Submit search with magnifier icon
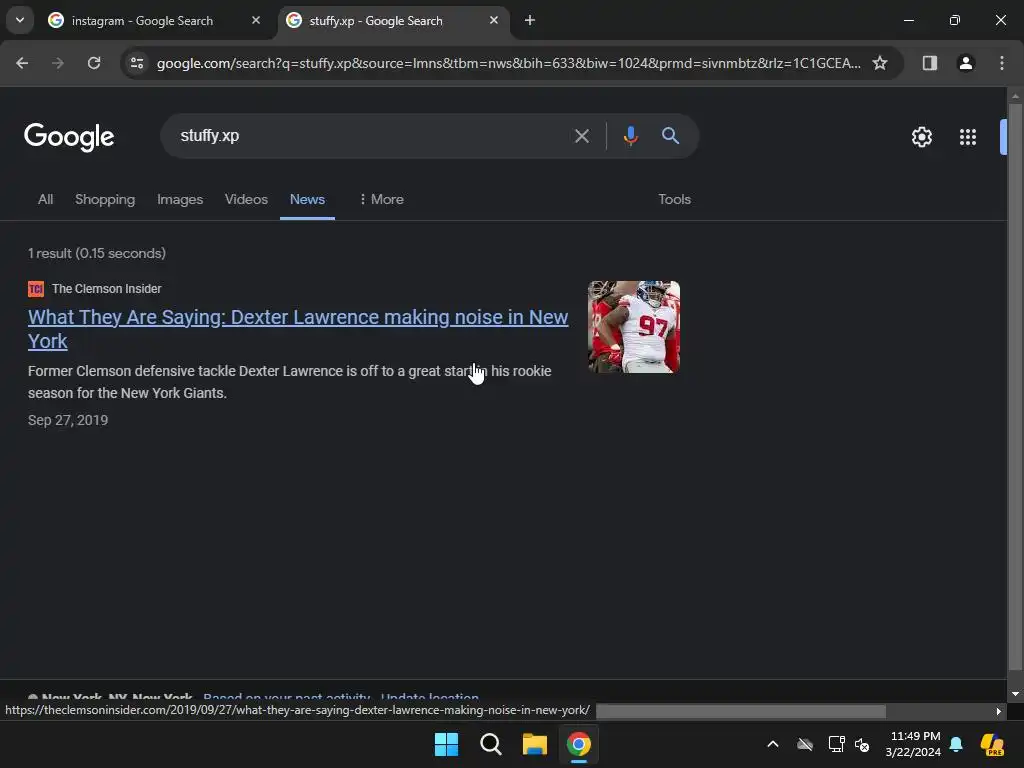 [x=670, y=136]
